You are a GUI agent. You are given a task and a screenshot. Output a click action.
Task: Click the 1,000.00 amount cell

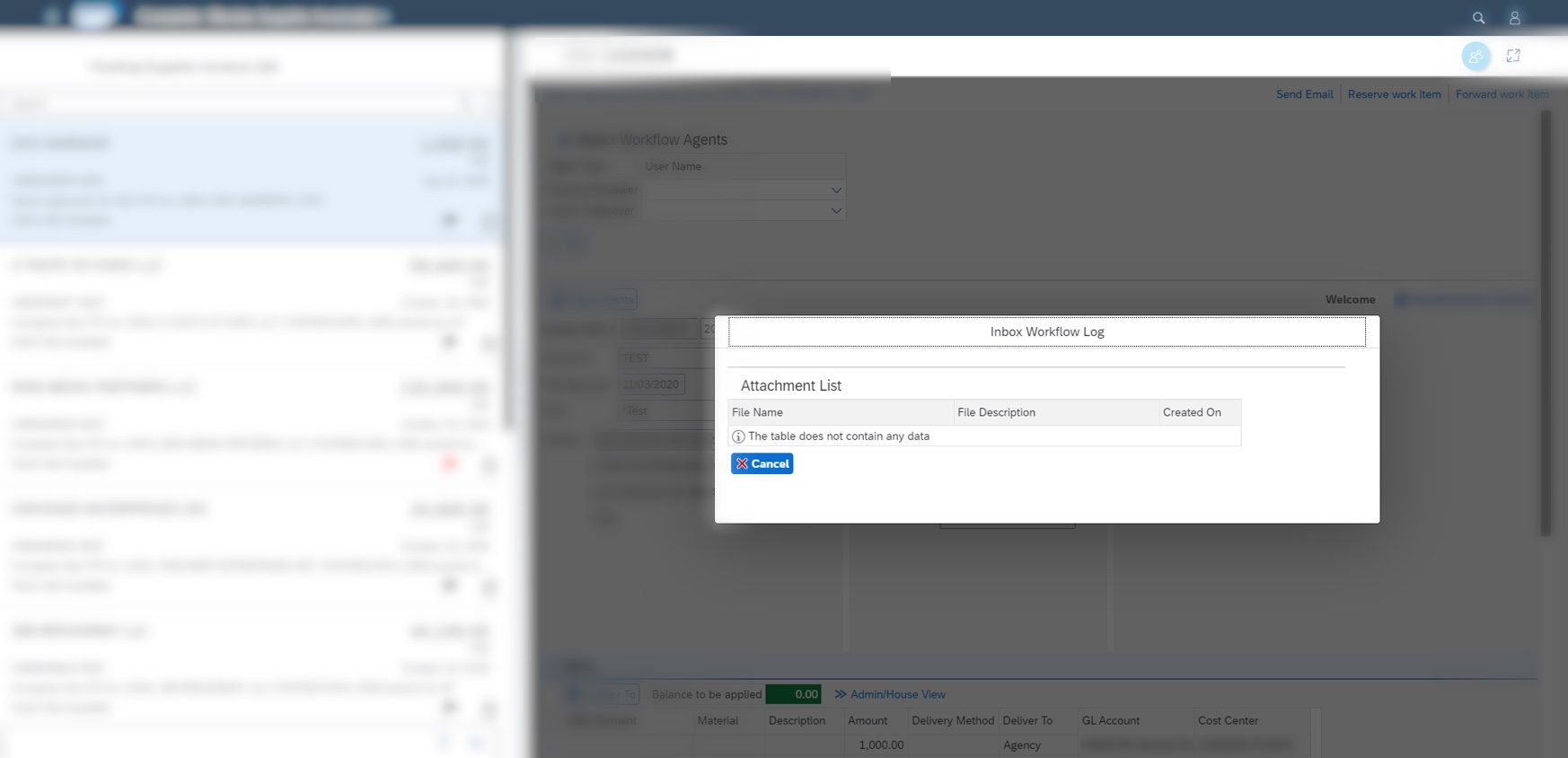876,745
